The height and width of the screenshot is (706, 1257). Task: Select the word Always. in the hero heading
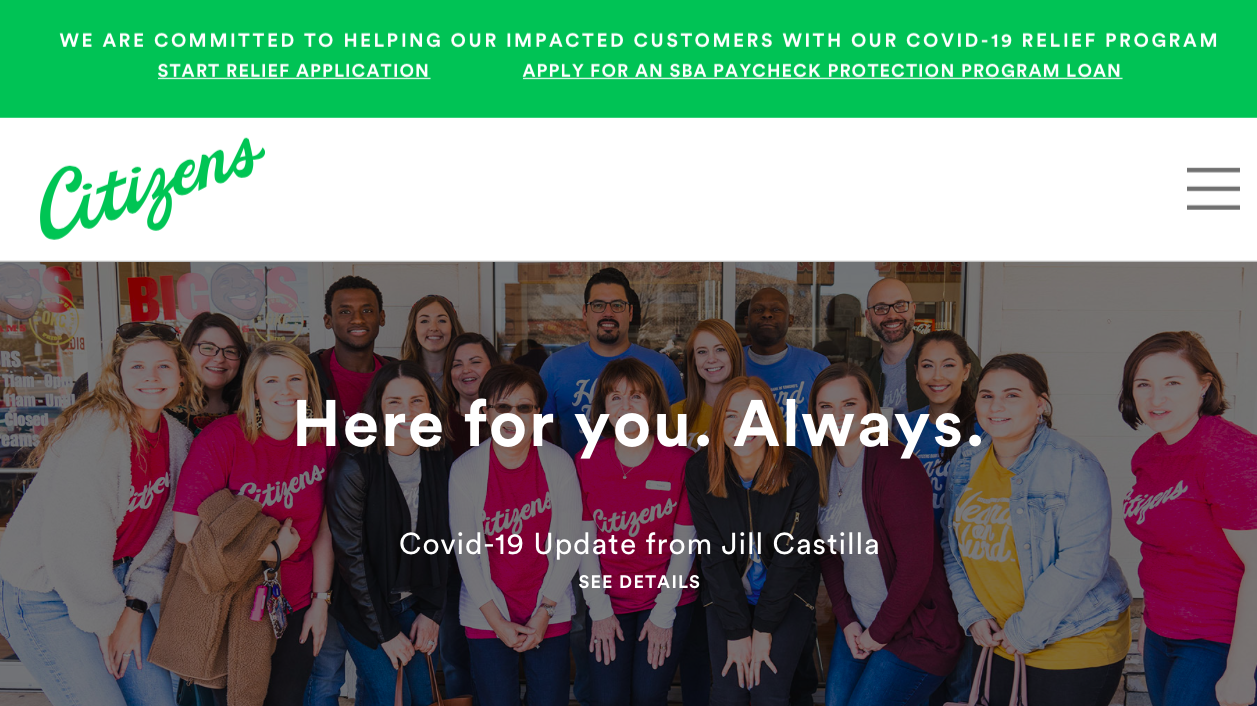coord(860,423)
